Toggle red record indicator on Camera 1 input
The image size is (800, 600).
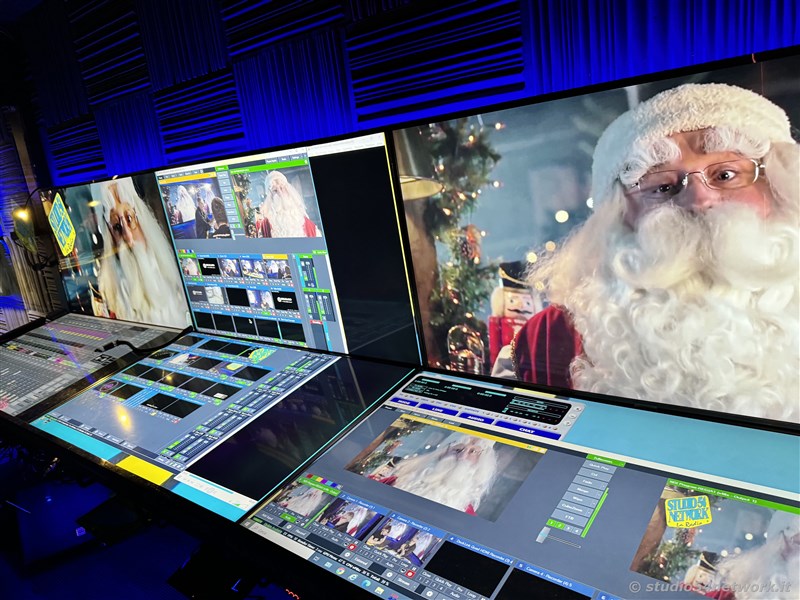(x=352, y=546)
